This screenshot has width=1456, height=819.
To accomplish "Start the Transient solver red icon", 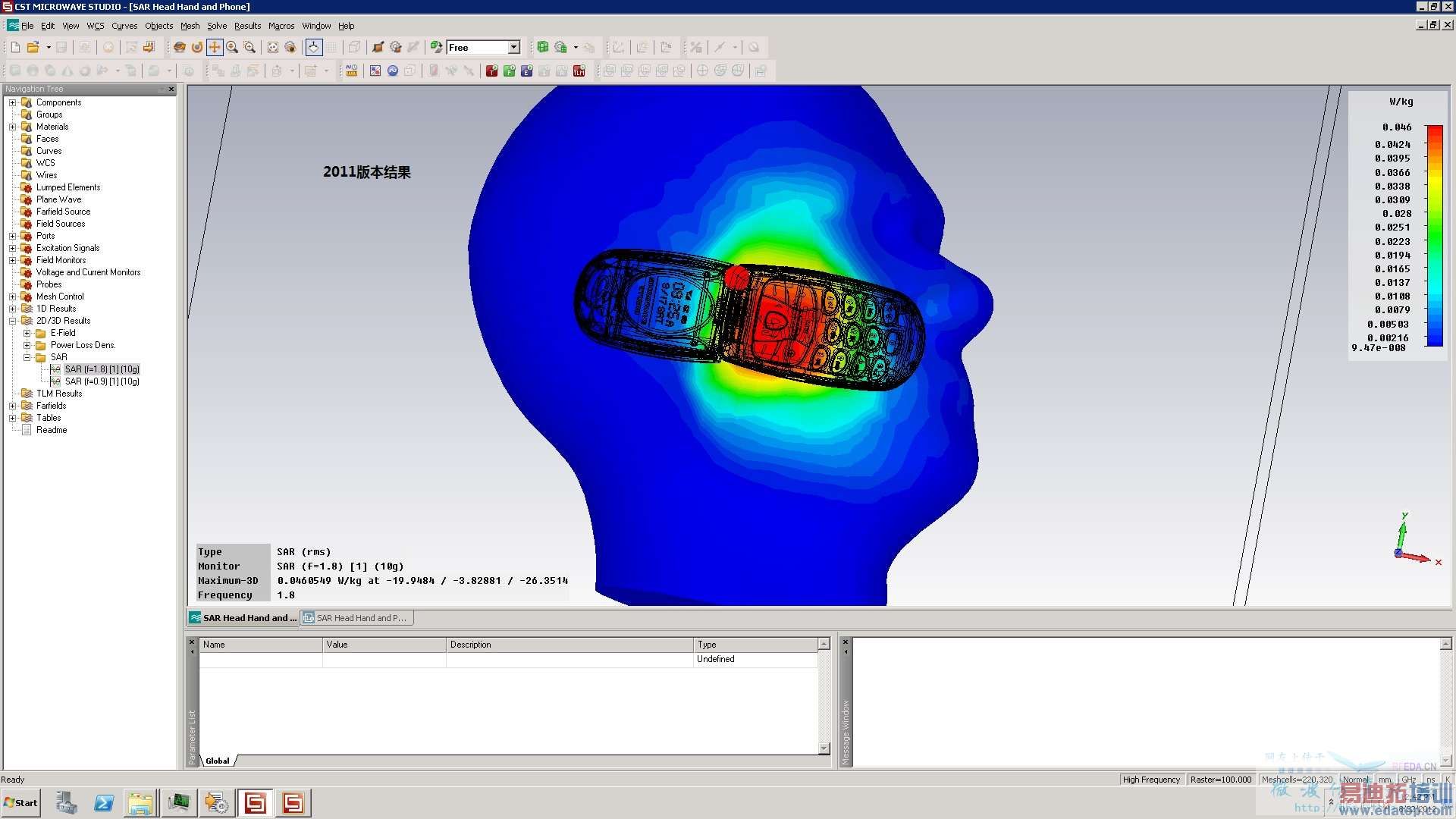I will point(491,71).
